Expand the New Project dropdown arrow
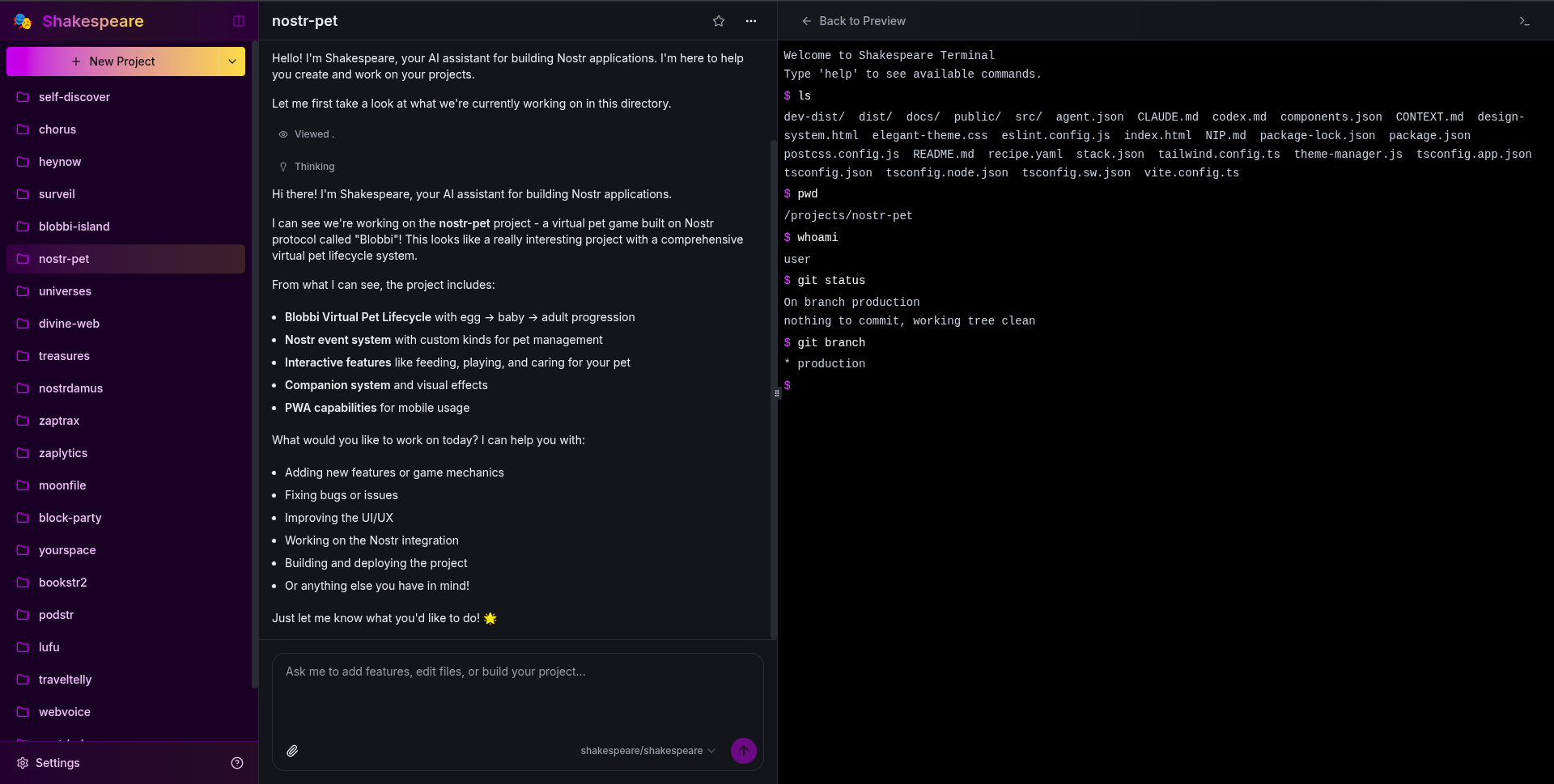The image size is (1554, 784). click(232, 61)
